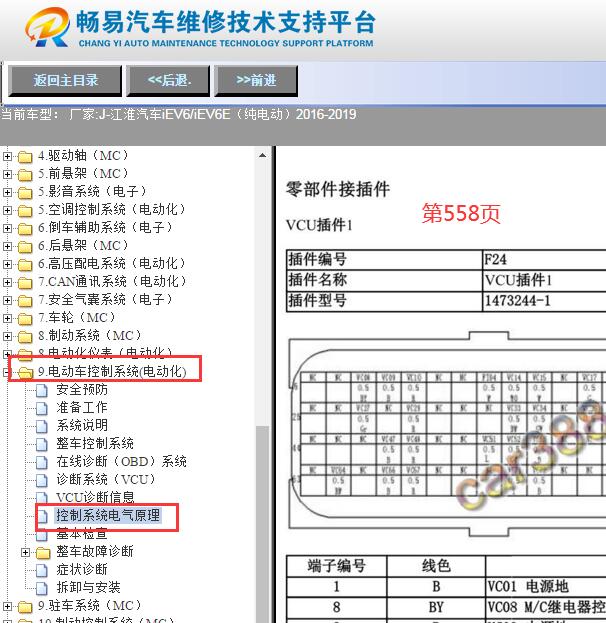Click page icon beside 控制系统电气原理
Viewport: 606px width, 623px height.
pos(43,517)
